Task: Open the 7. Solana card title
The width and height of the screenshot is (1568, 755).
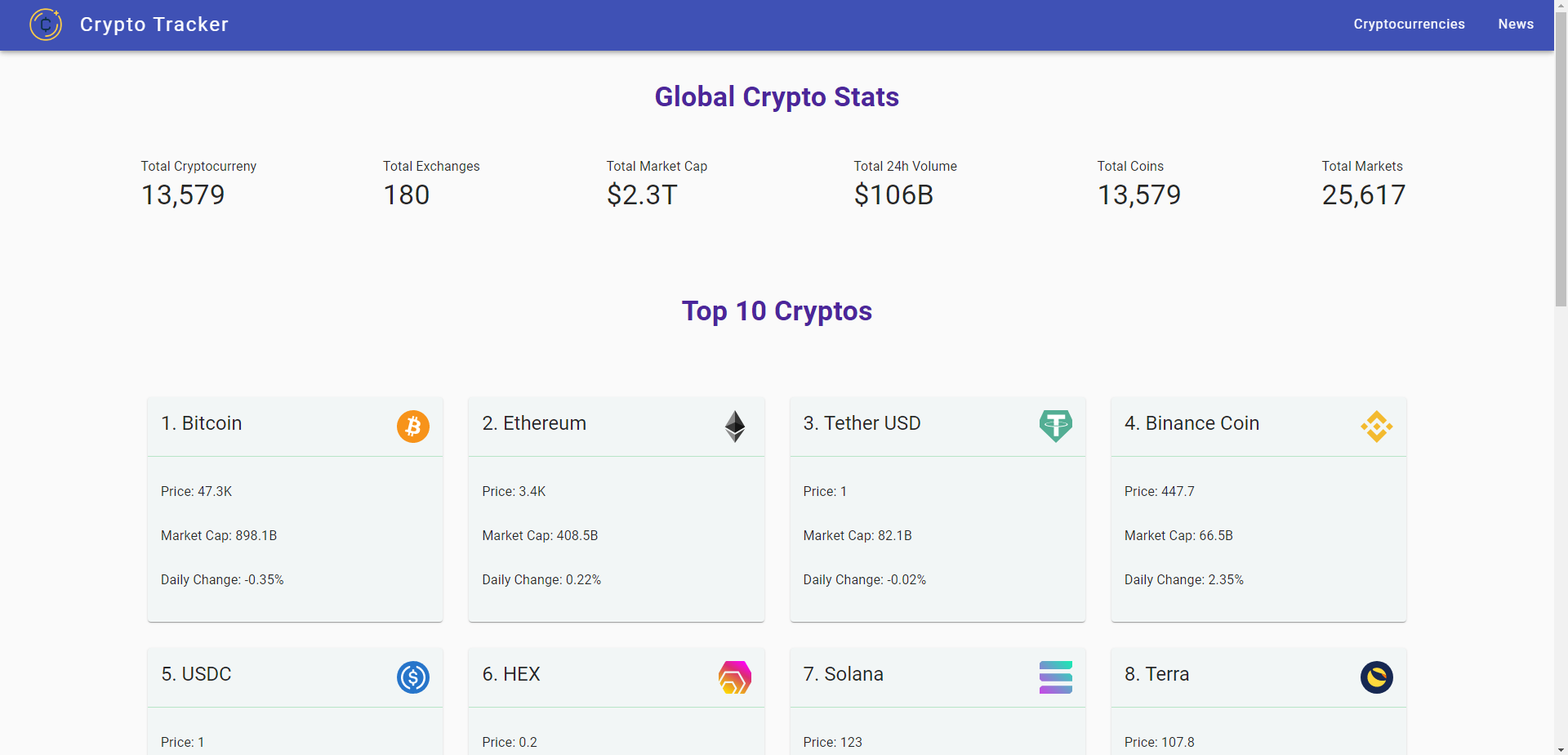Action: click(x=844, y=674)
